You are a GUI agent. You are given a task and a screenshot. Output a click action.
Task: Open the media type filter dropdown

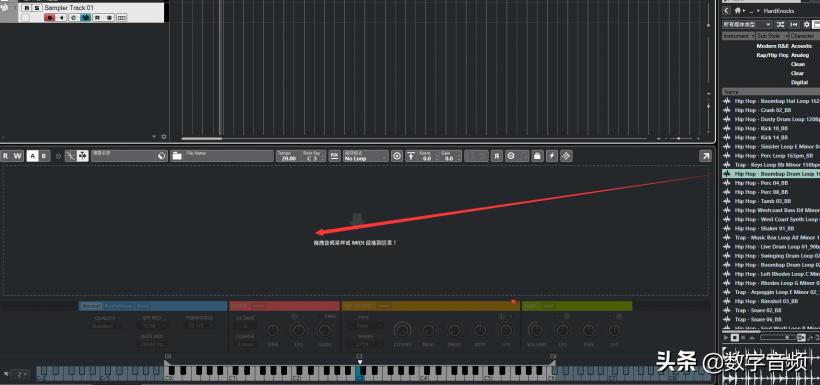pyautogui.click(x=747, y=25)
